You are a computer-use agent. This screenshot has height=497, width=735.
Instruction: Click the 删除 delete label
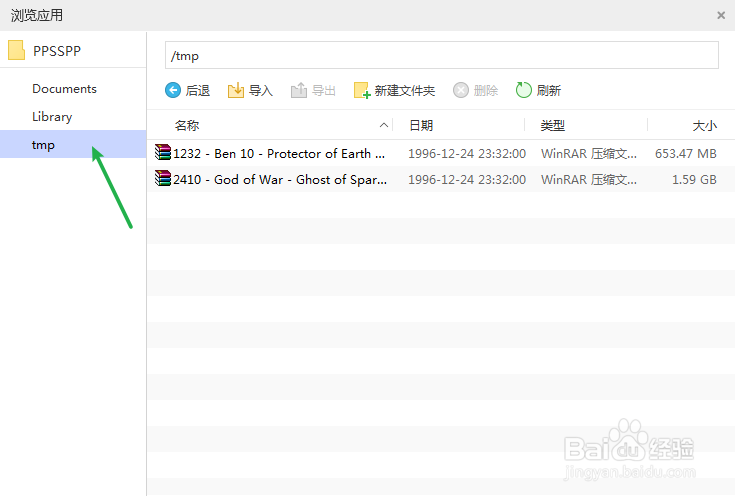tap(486, 90)
